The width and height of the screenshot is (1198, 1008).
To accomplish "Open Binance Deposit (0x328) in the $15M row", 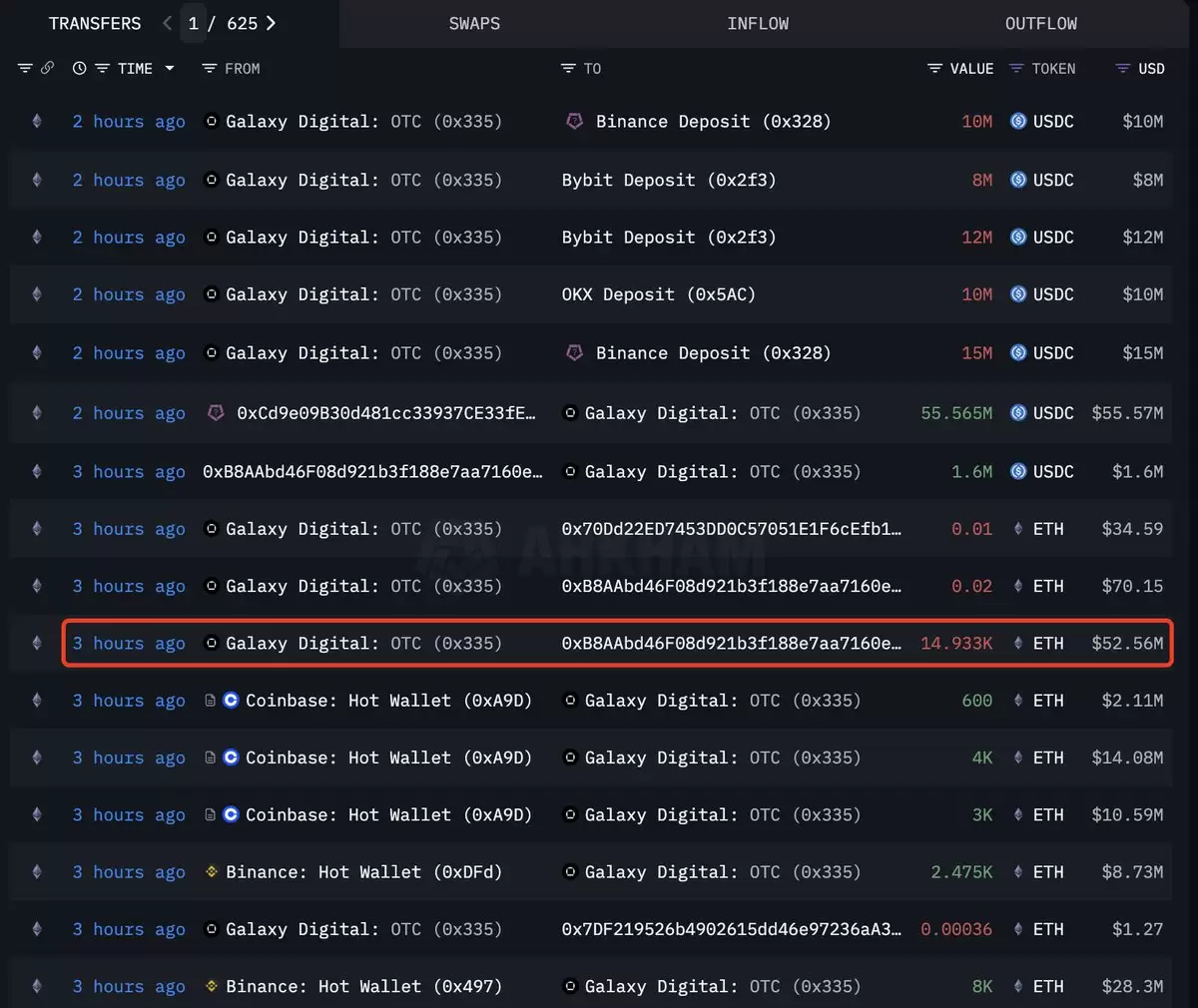I will [x=713, y=352].
